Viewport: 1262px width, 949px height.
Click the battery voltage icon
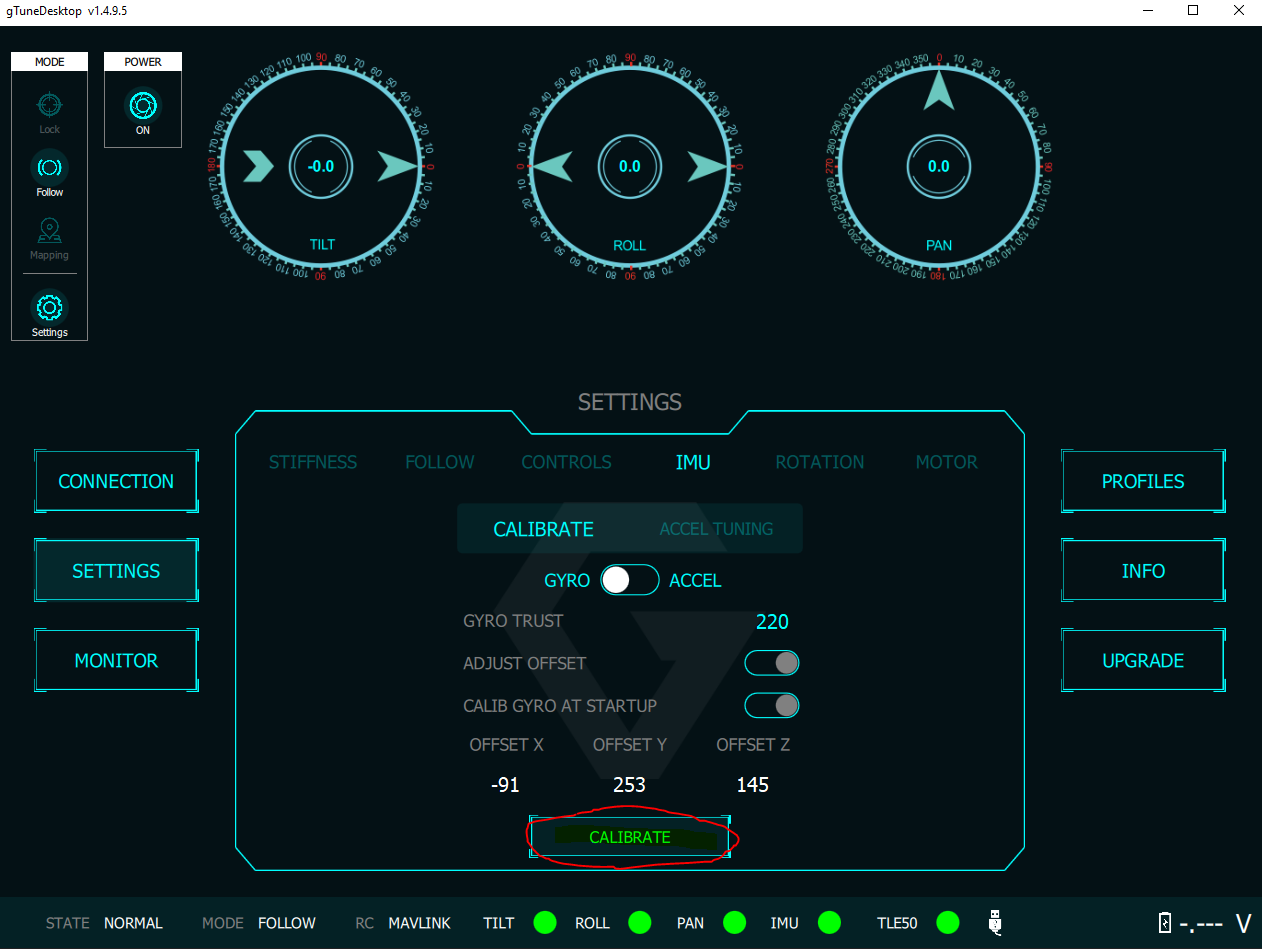coord(1164,923)
